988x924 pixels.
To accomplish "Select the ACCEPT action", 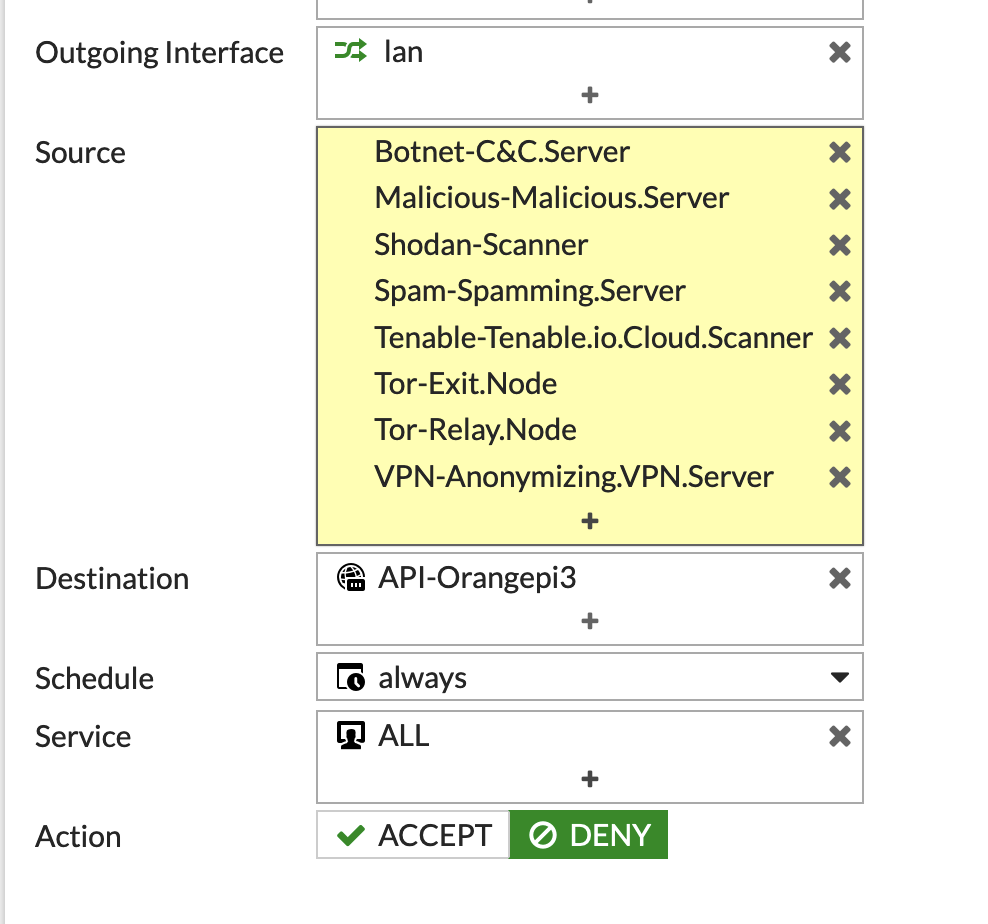I will pos(413,835).
